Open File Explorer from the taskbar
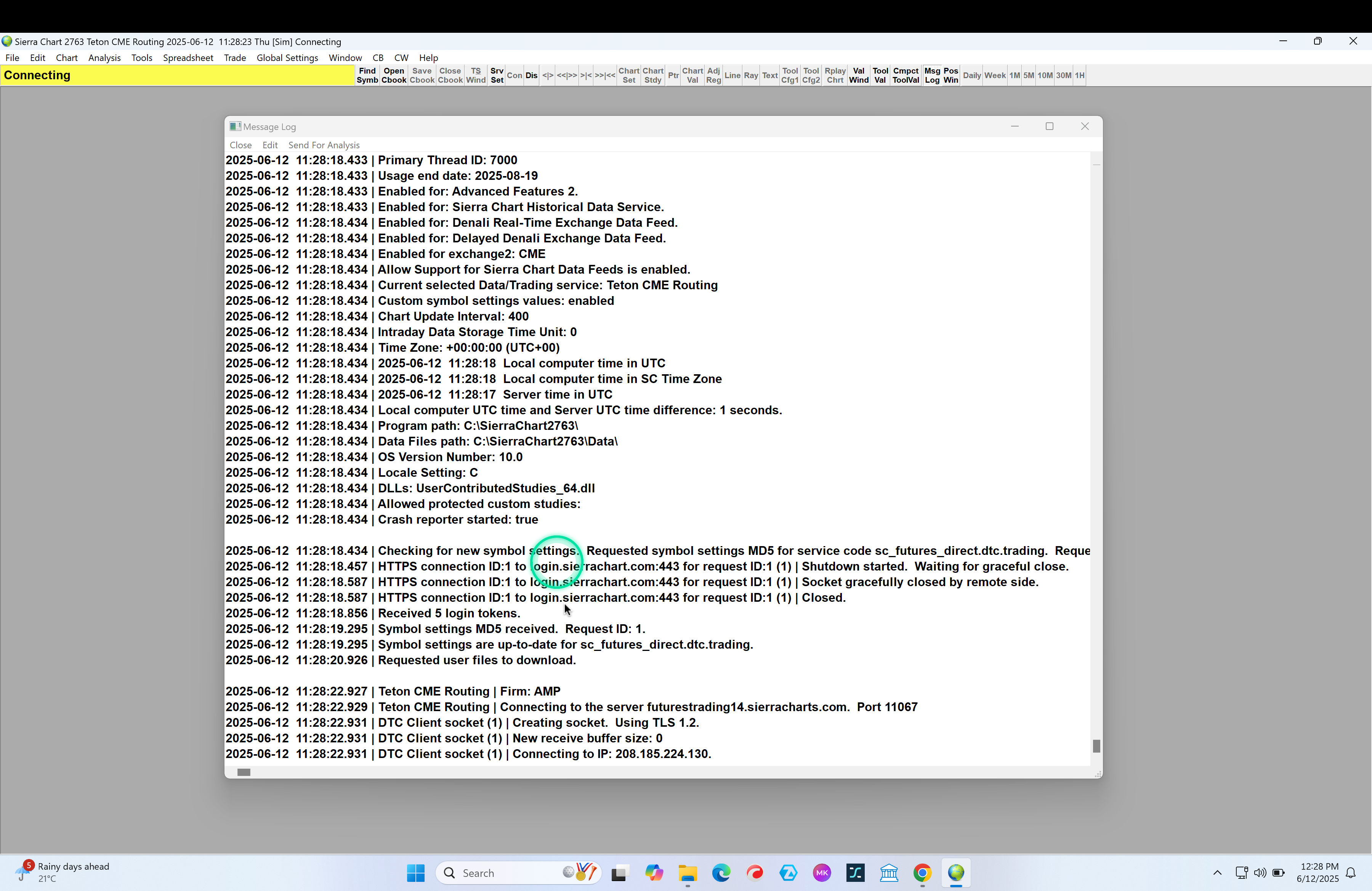This screenshot has height=891, width=1372. click(x=687, y=873)
